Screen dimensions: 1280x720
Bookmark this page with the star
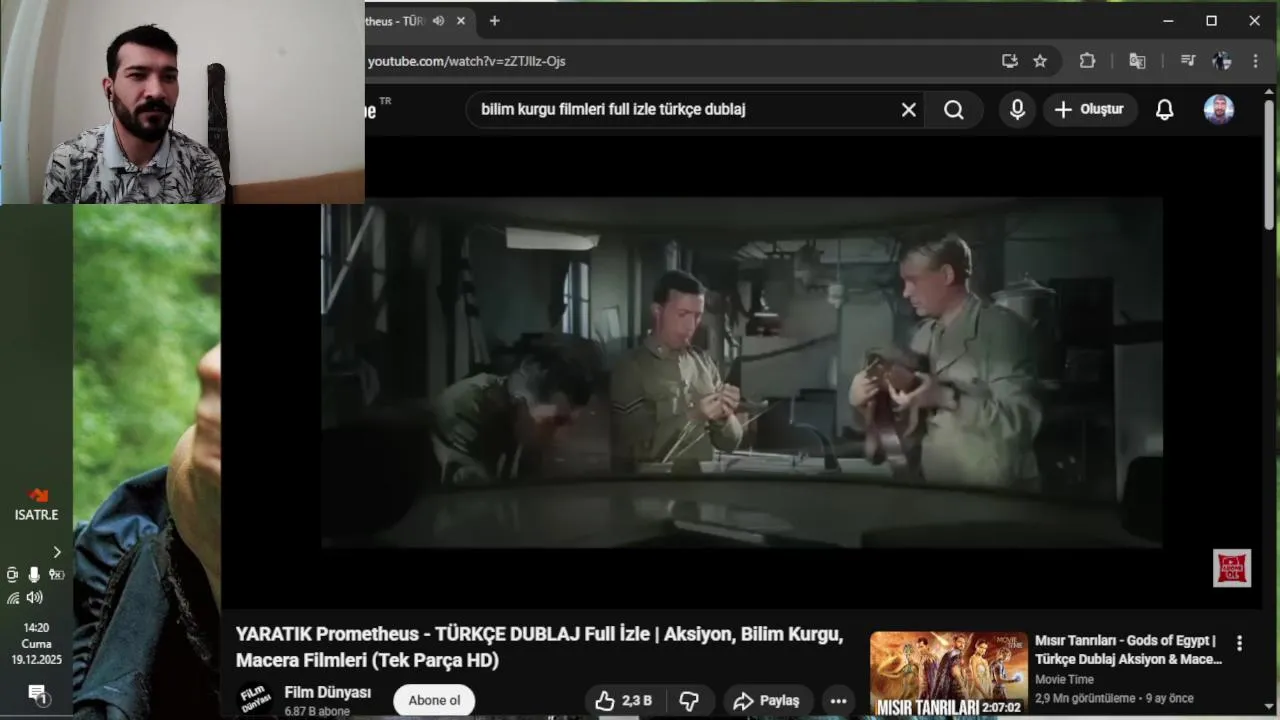coord(1040,61)
